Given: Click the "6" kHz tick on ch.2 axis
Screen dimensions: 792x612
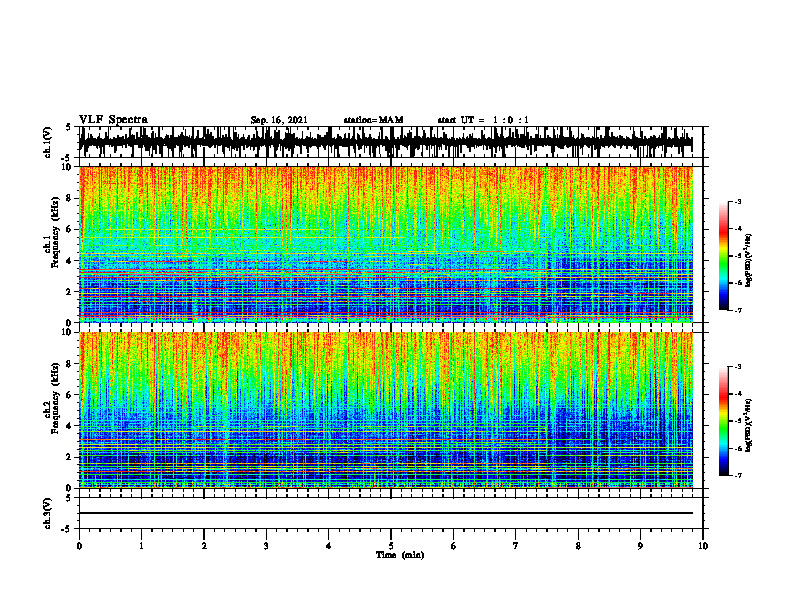Looking at the screenshot, I should [71, 395].
